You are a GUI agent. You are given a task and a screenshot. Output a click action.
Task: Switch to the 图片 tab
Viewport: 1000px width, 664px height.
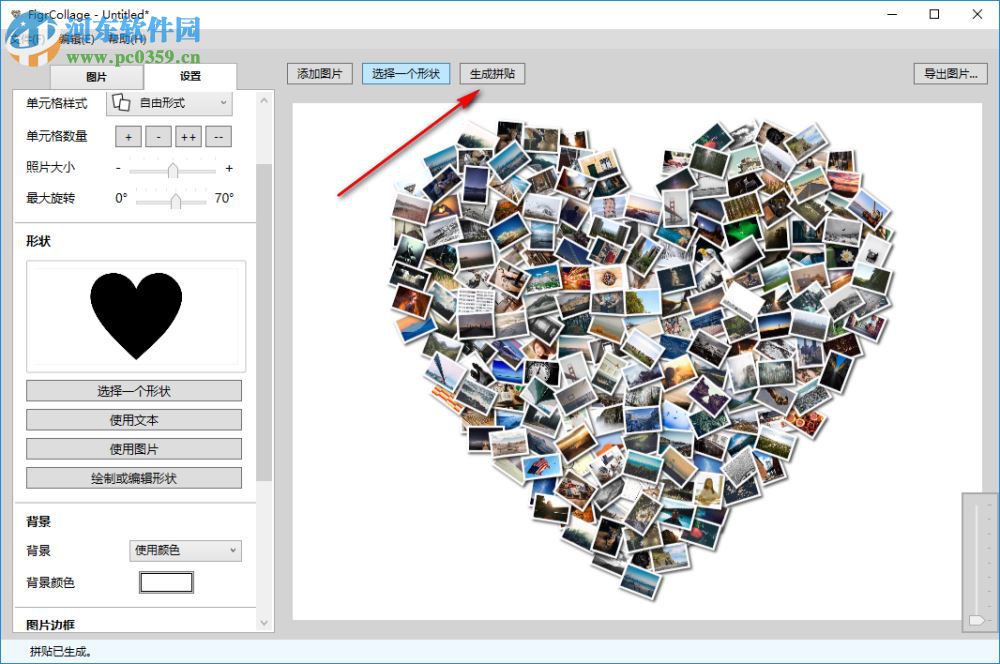tap(96, 76)
